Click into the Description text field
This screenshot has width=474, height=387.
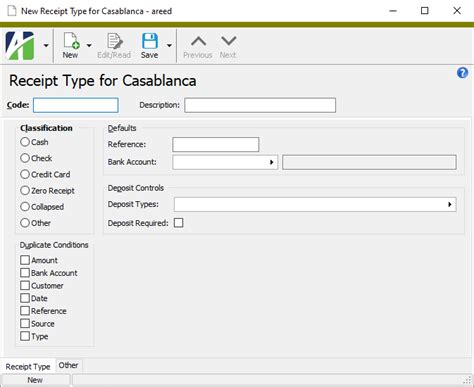click(260, 105)
